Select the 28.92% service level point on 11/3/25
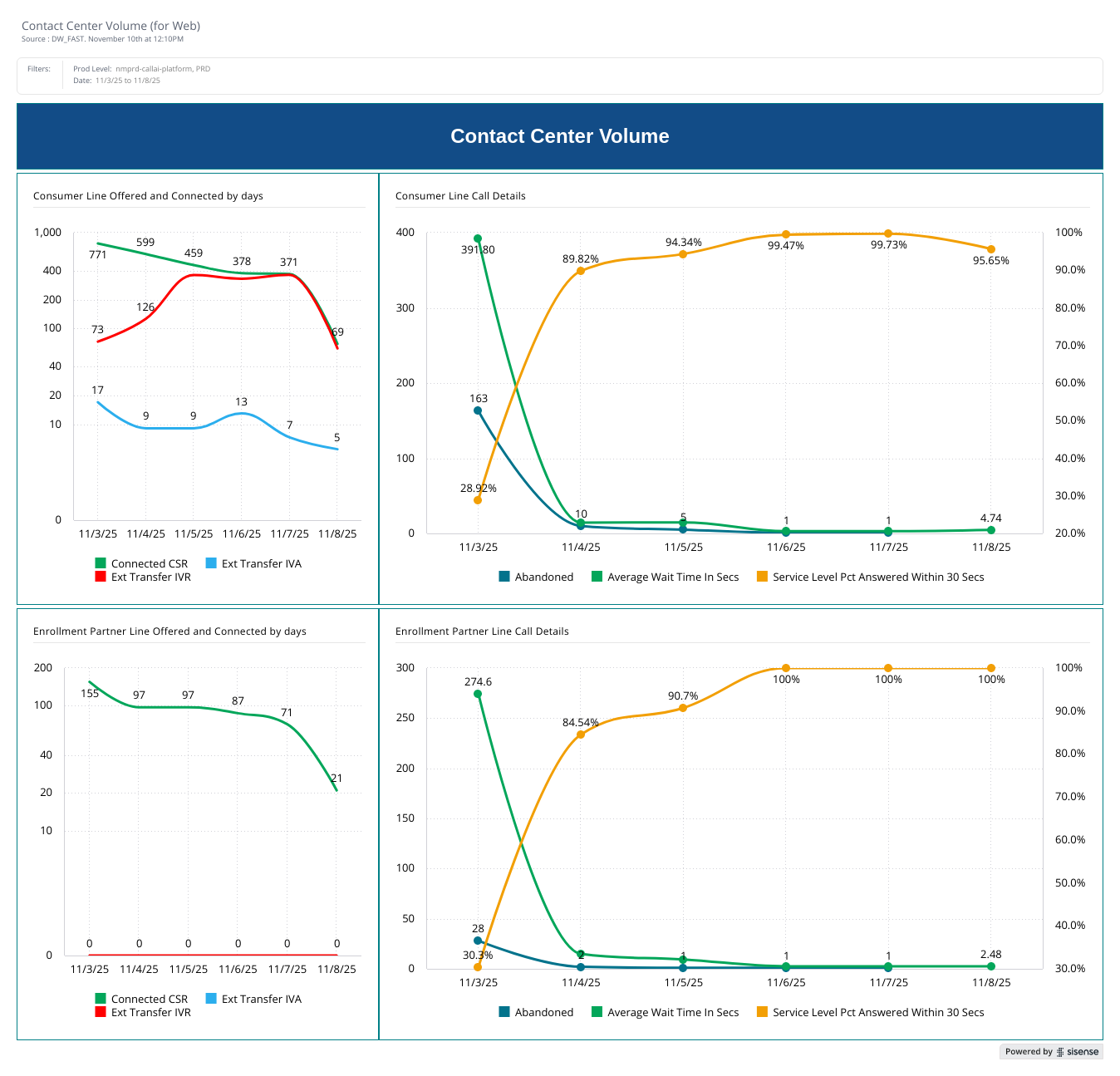1120x1076 pixels. click(x=478, y=500)
